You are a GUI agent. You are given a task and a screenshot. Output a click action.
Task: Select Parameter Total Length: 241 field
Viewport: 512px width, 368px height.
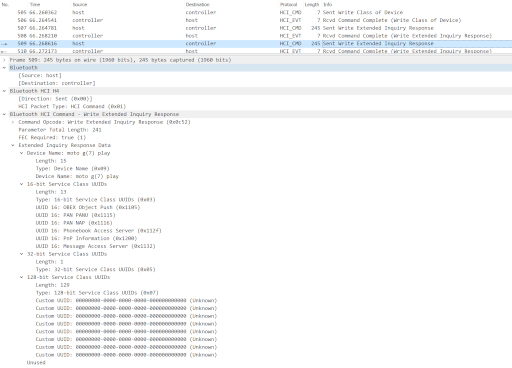click(x=60, y=130)
